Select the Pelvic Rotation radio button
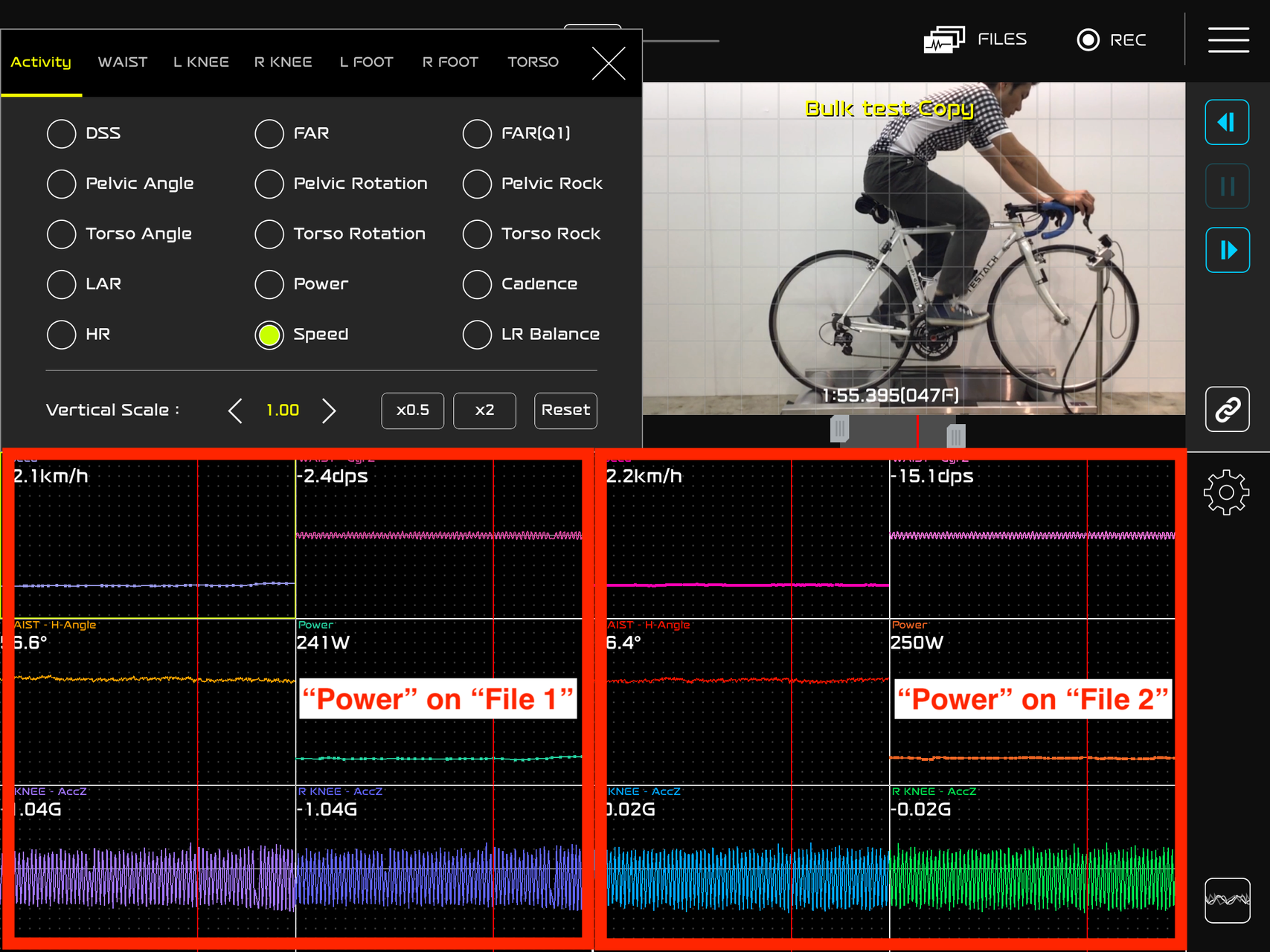The image size is (1270, 952). coord(269,184)
